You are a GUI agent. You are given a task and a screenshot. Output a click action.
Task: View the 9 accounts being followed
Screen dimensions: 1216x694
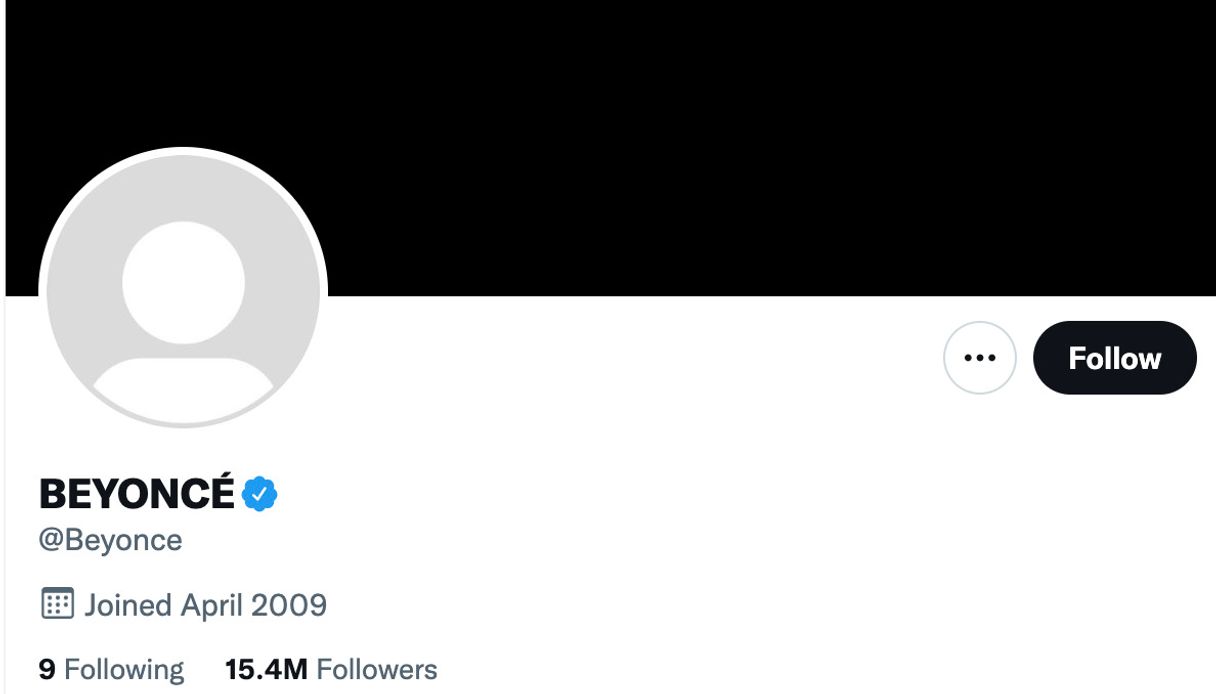(x=113, y=668)
